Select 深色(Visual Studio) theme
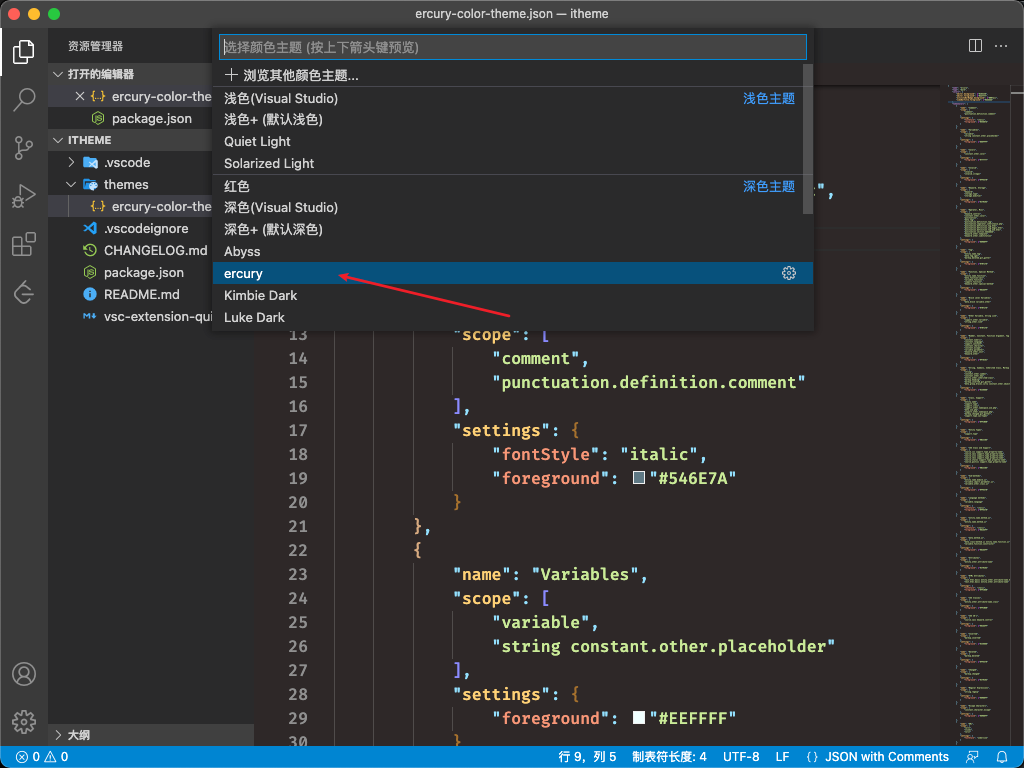 coord(513,207)
